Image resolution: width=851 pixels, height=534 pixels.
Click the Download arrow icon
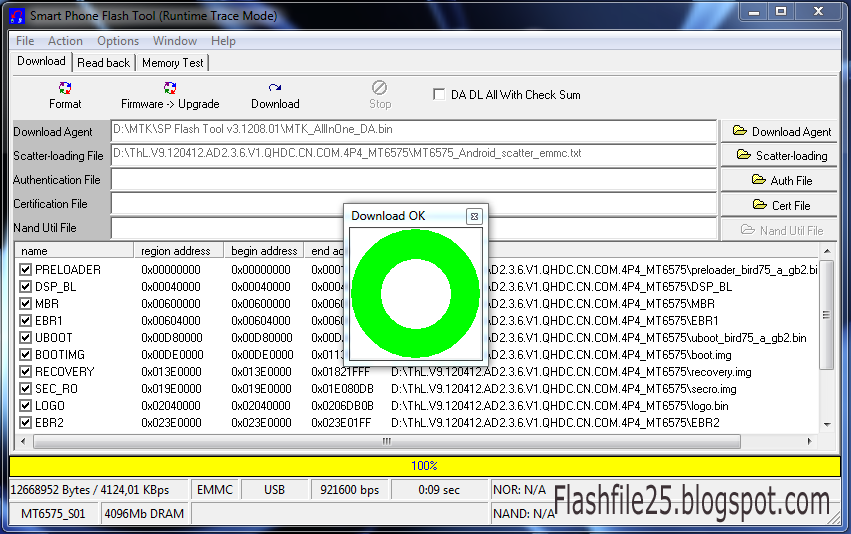pos(275,87)
